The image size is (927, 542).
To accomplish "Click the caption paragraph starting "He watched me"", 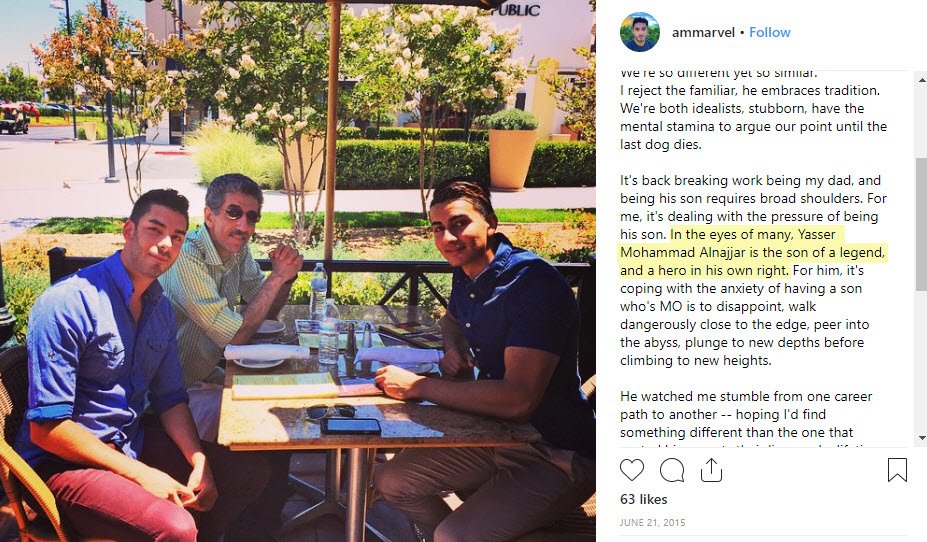I will (x=746, y=418).
